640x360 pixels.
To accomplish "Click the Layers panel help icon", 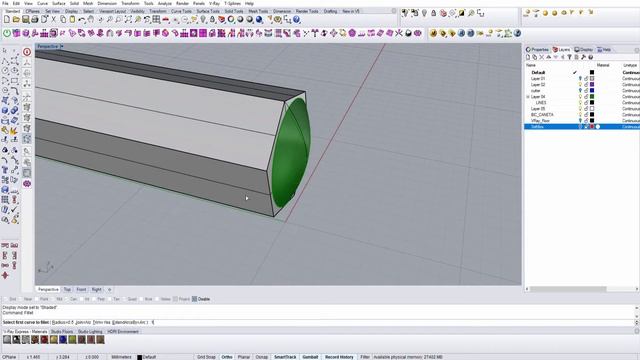I will 590,57.
